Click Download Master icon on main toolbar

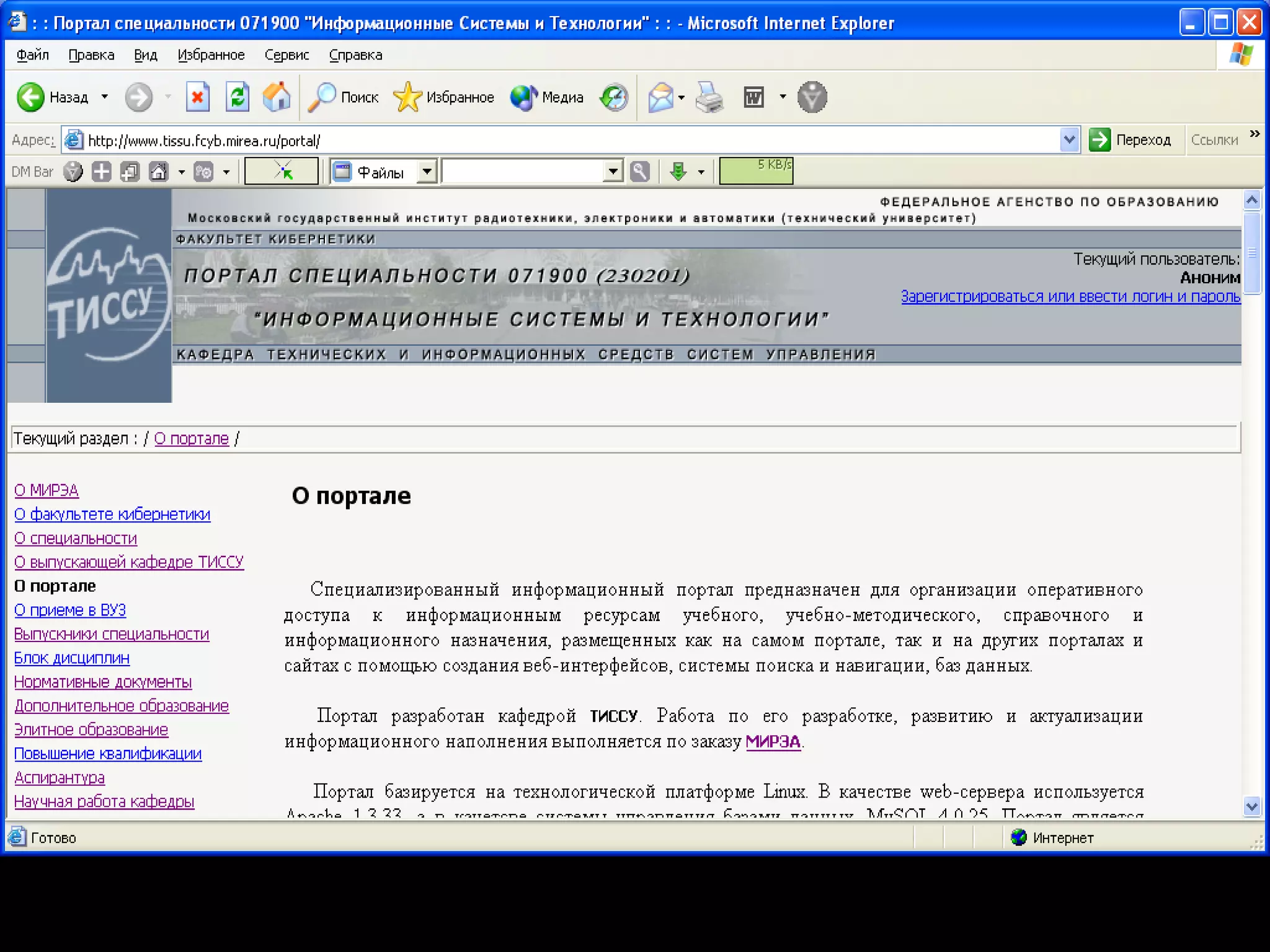[x=812, y=97]
